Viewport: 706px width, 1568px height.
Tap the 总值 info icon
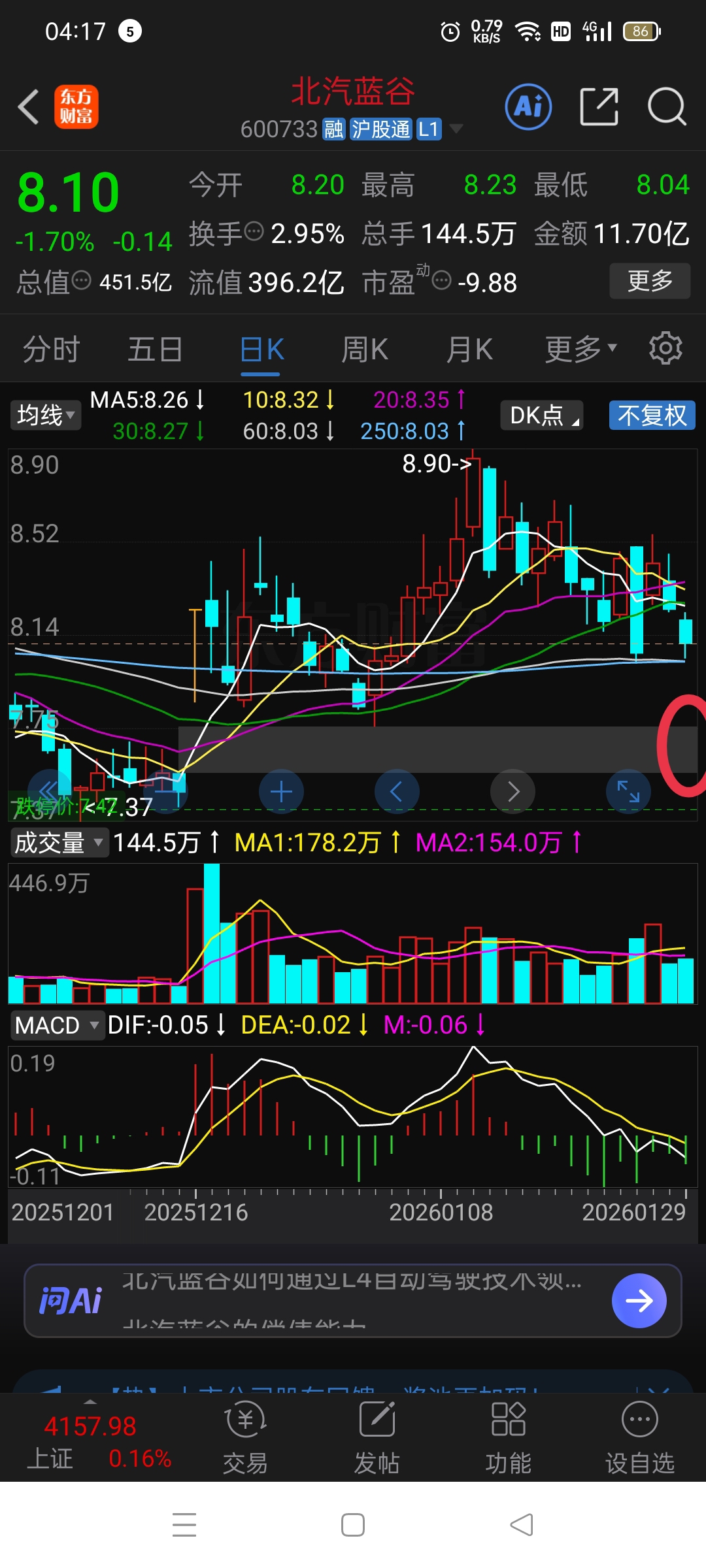pos(81,280)
